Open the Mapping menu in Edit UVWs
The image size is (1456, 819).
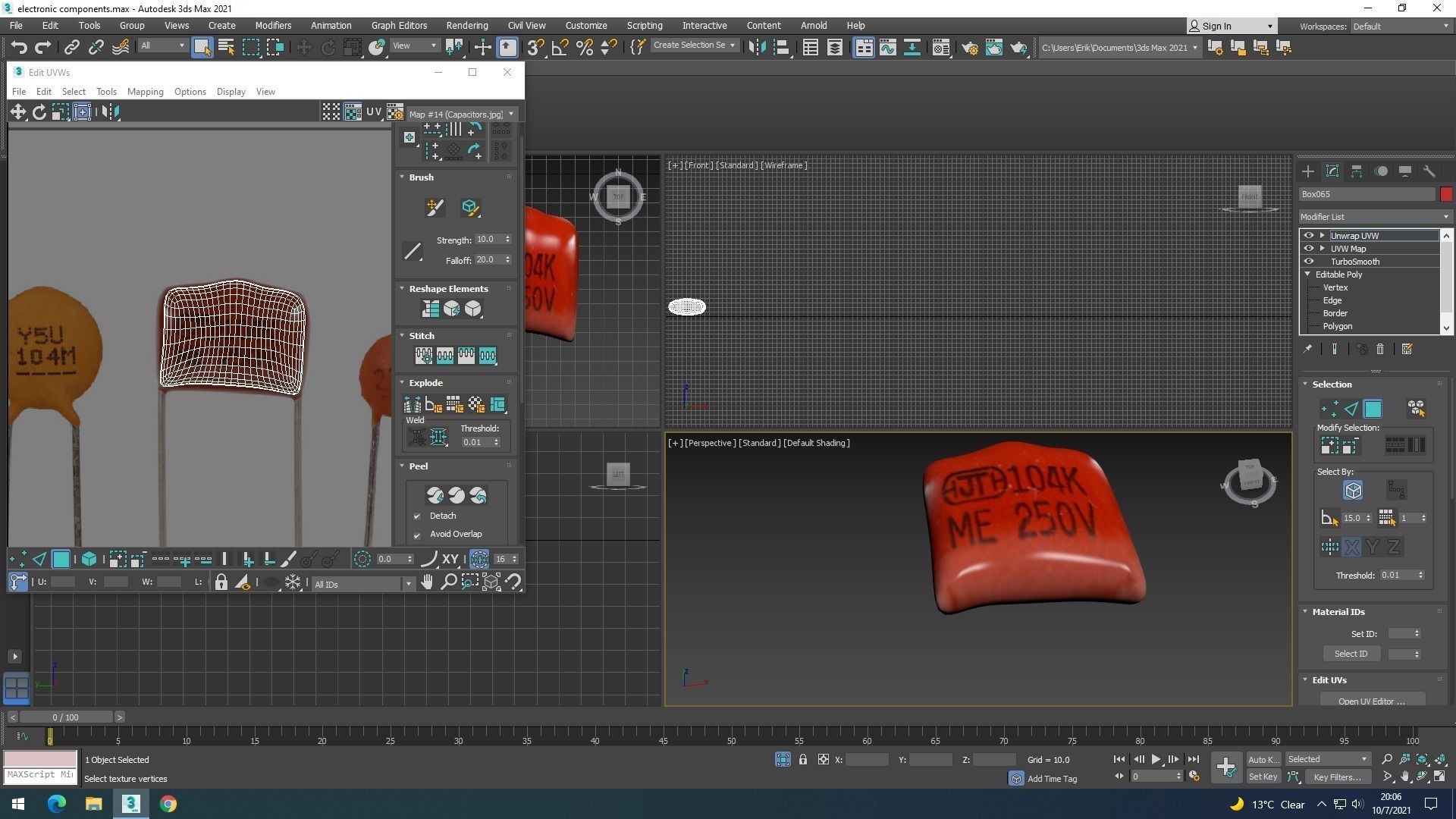point(145,92)
